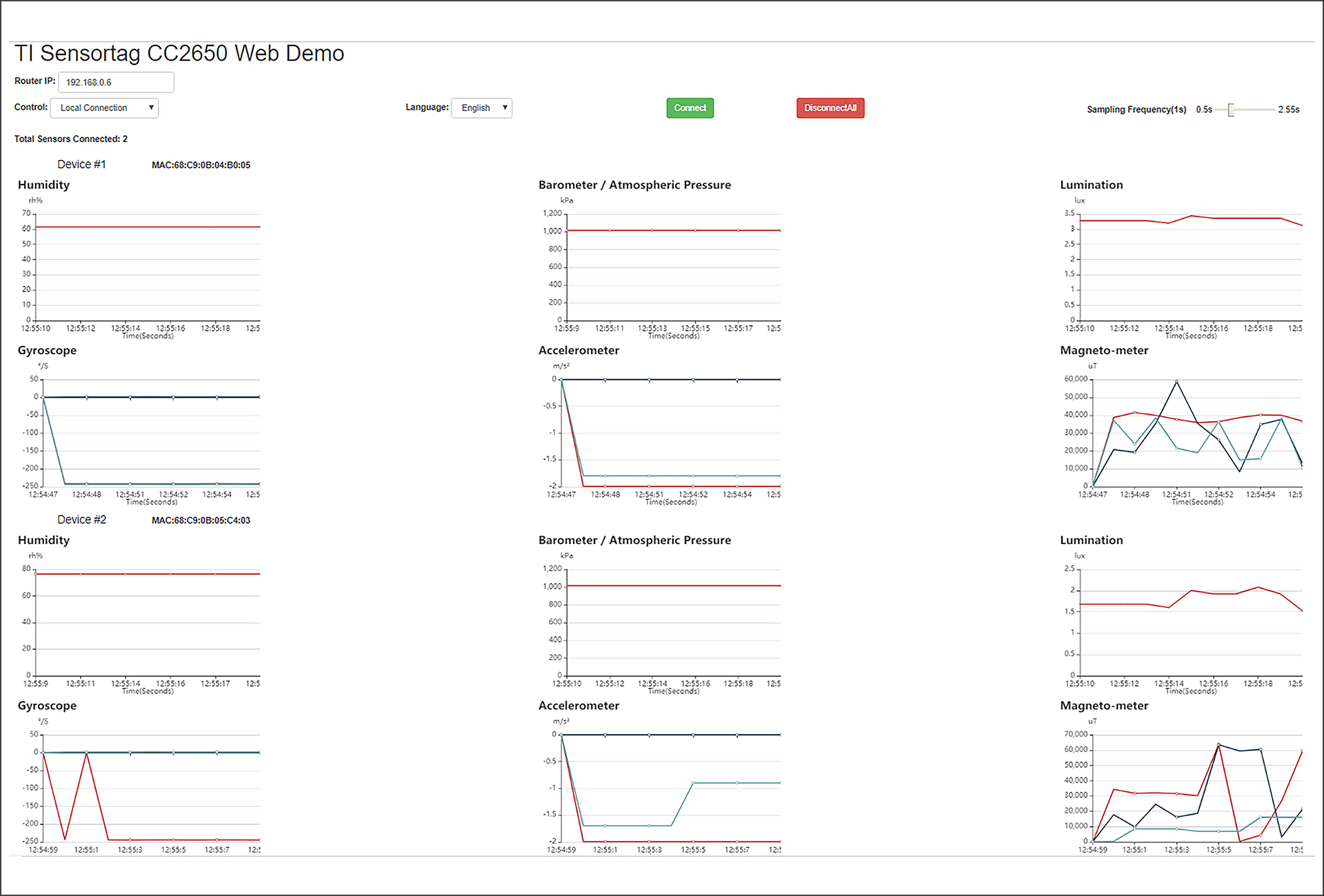Click the Sampling Frequency(1s) label
1324x896 pixels.
(1136, 110)
